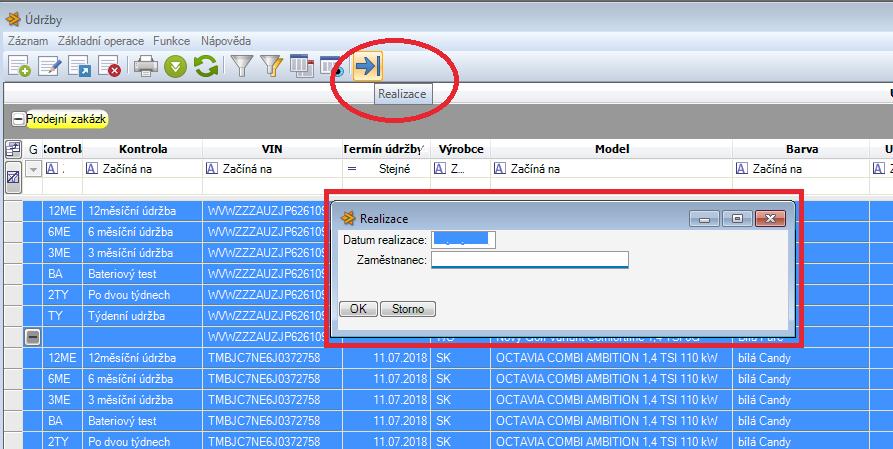Screen dimensions: 893x449
Task: Sort by the Model column header
Action: (612, 149)
